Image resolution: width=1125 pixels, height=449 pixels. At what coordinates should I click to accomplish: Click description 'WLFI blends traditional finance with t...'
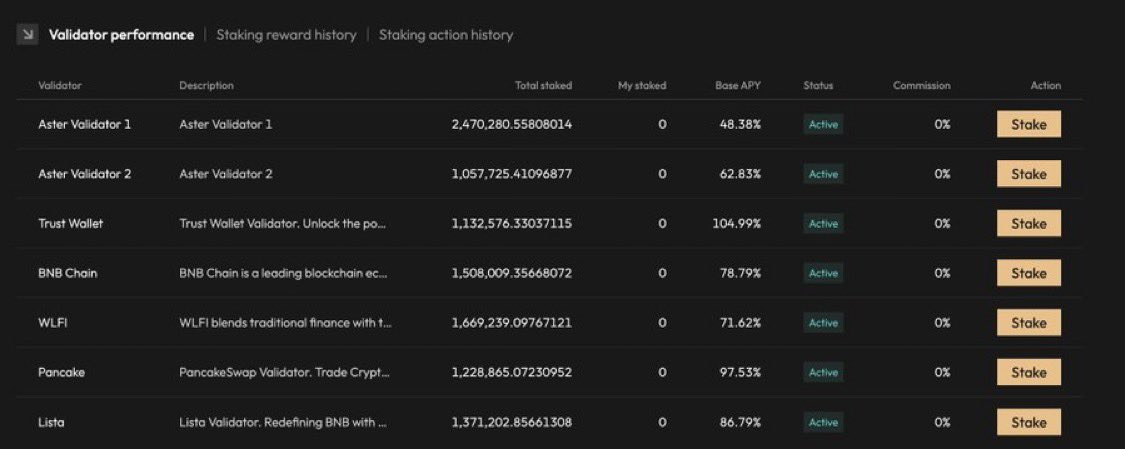click(286, 323)
